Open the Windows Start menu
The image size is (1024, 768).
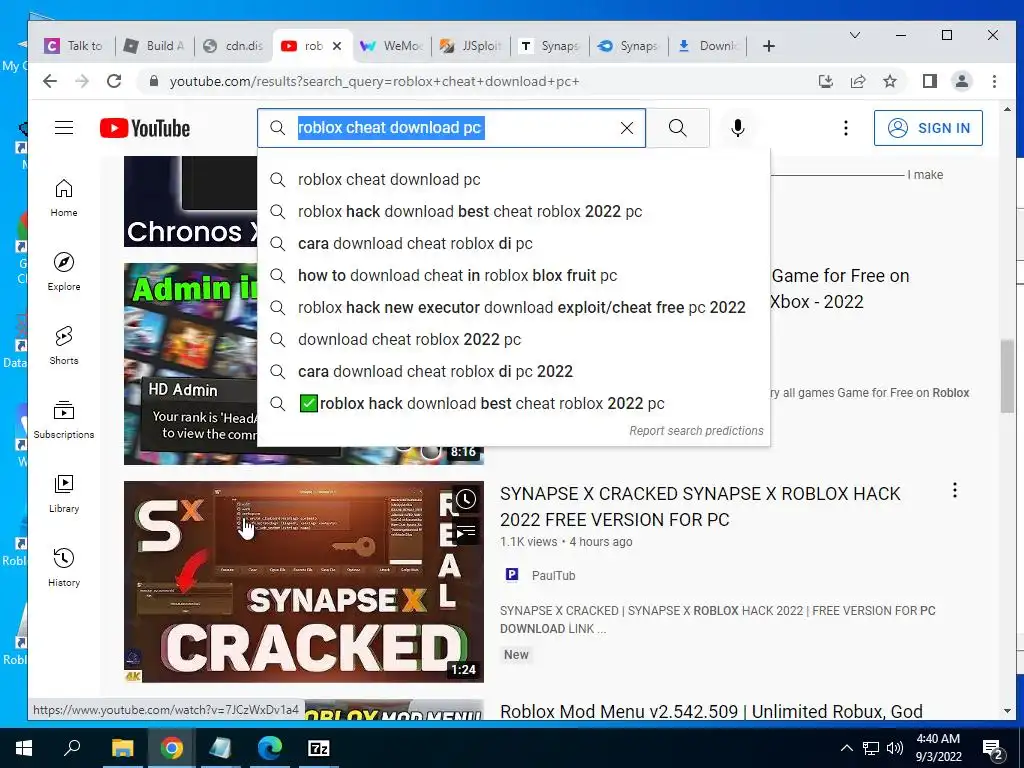pos(24,748)
